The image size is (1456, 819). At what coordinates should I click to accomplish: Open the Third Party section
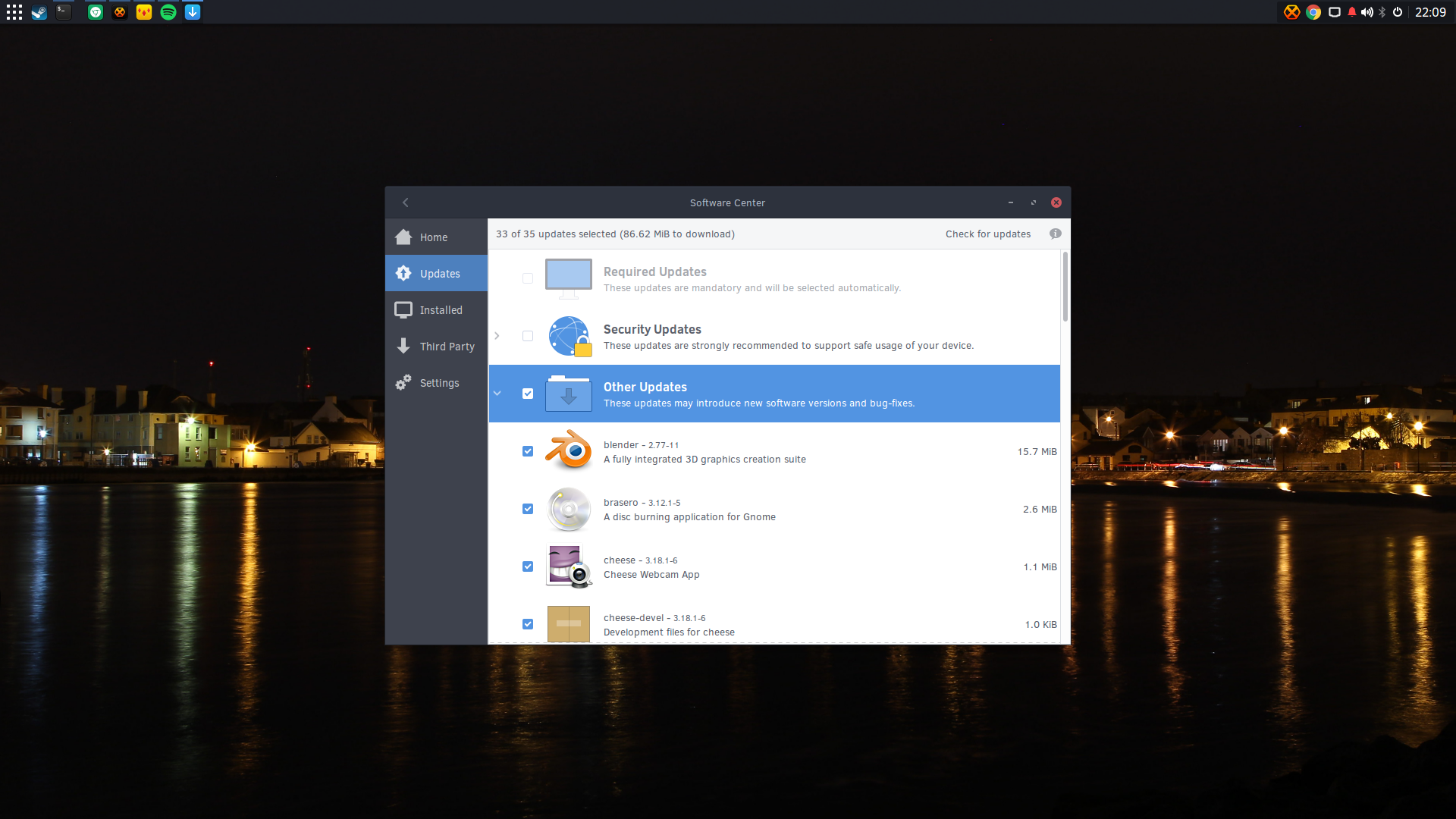pos(436,346)
